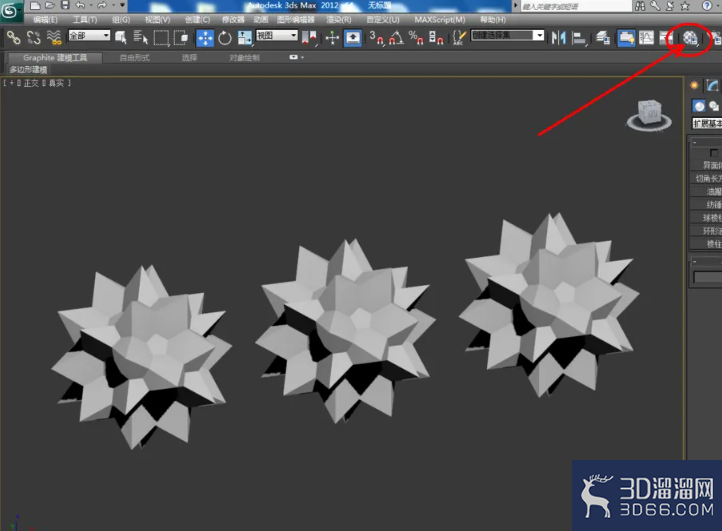722x531 pixels.
Task: Switch to the 自由形式 ribbon tab
Action: tap(134, 58)
